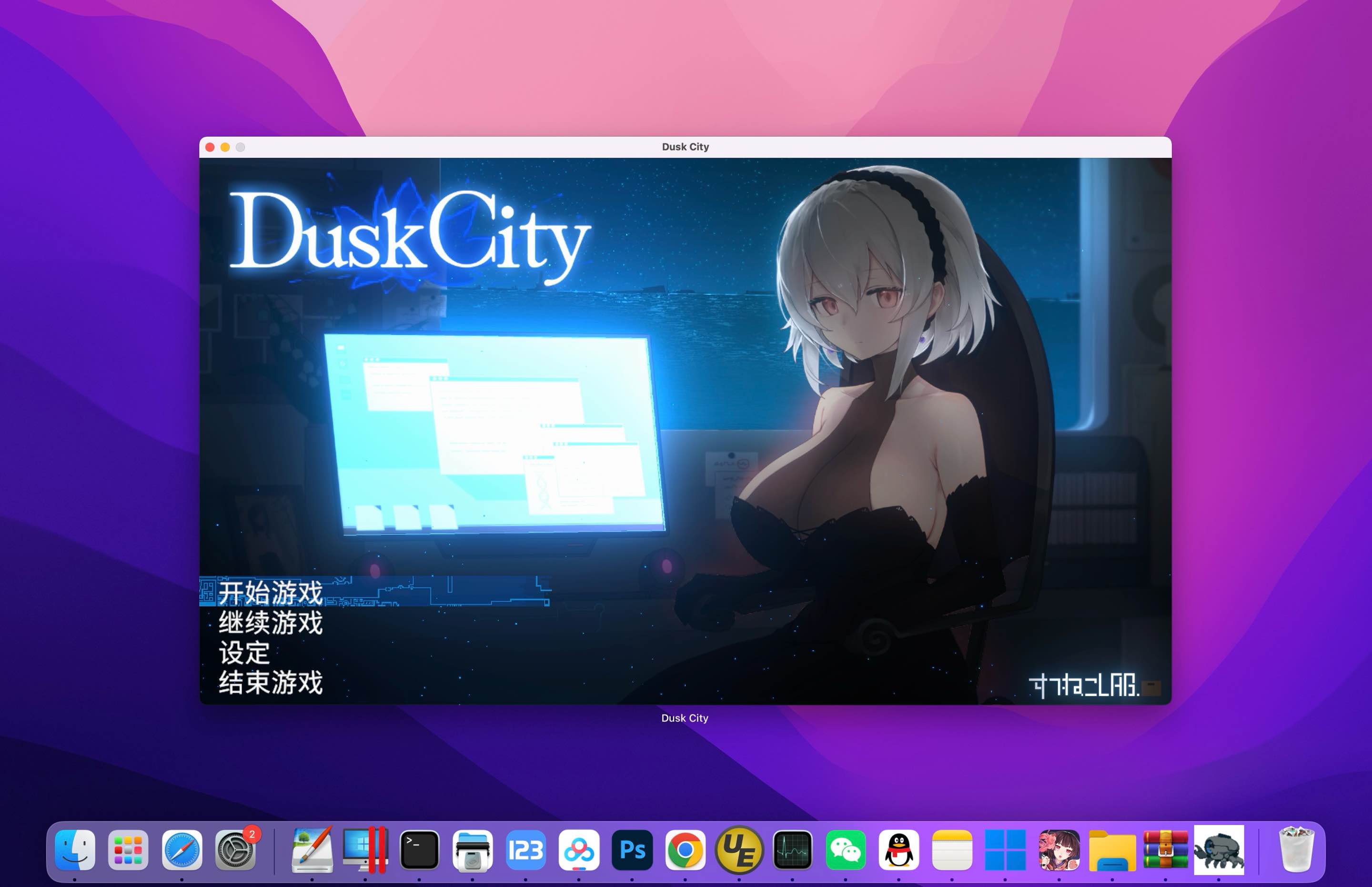This screenshot has width=1372, height=887.
Task: Click the Dusk City window title bar
Action: click(x=685, y=147)
